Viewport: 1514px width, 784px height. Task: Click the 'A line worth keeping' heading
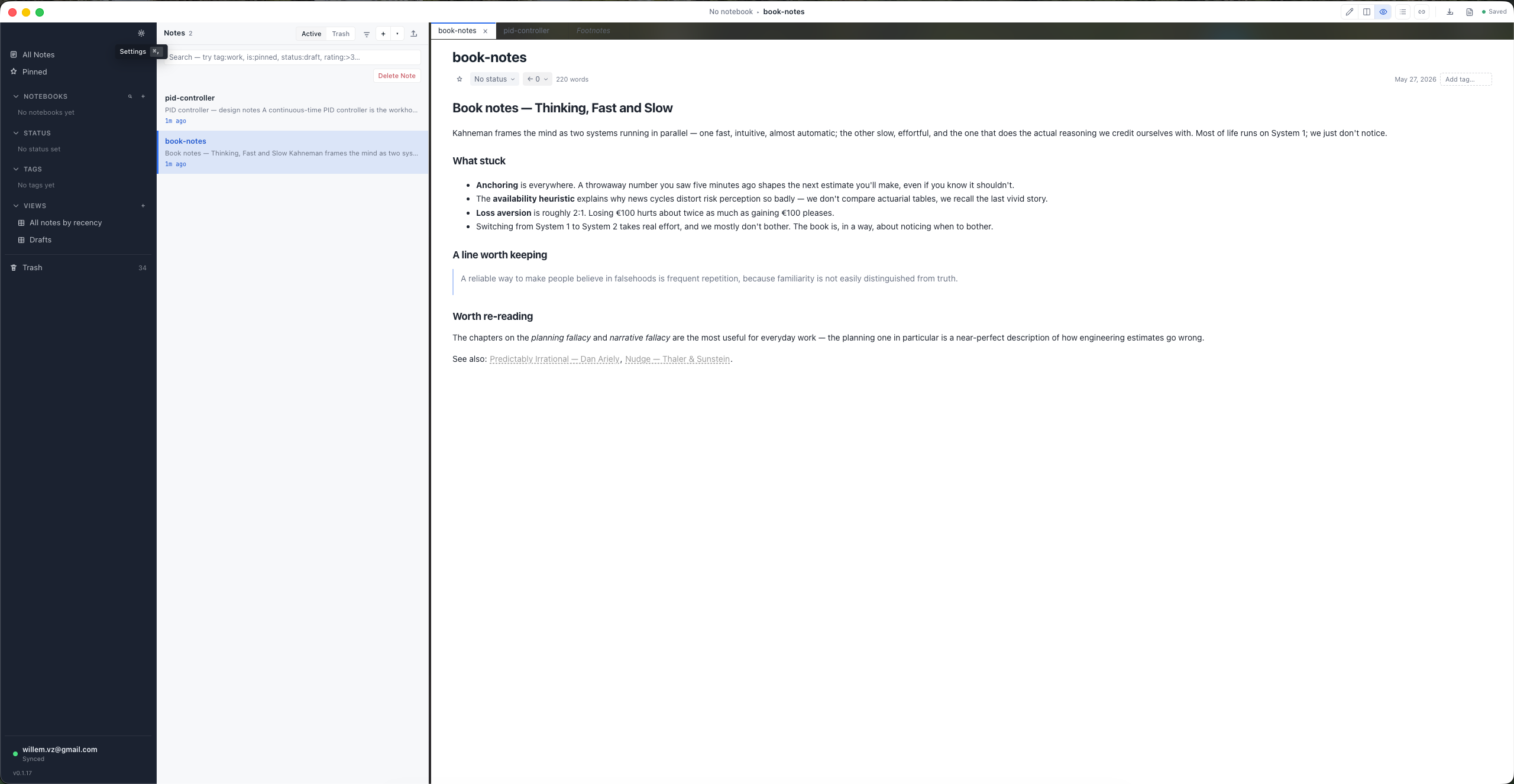point(500,255)
